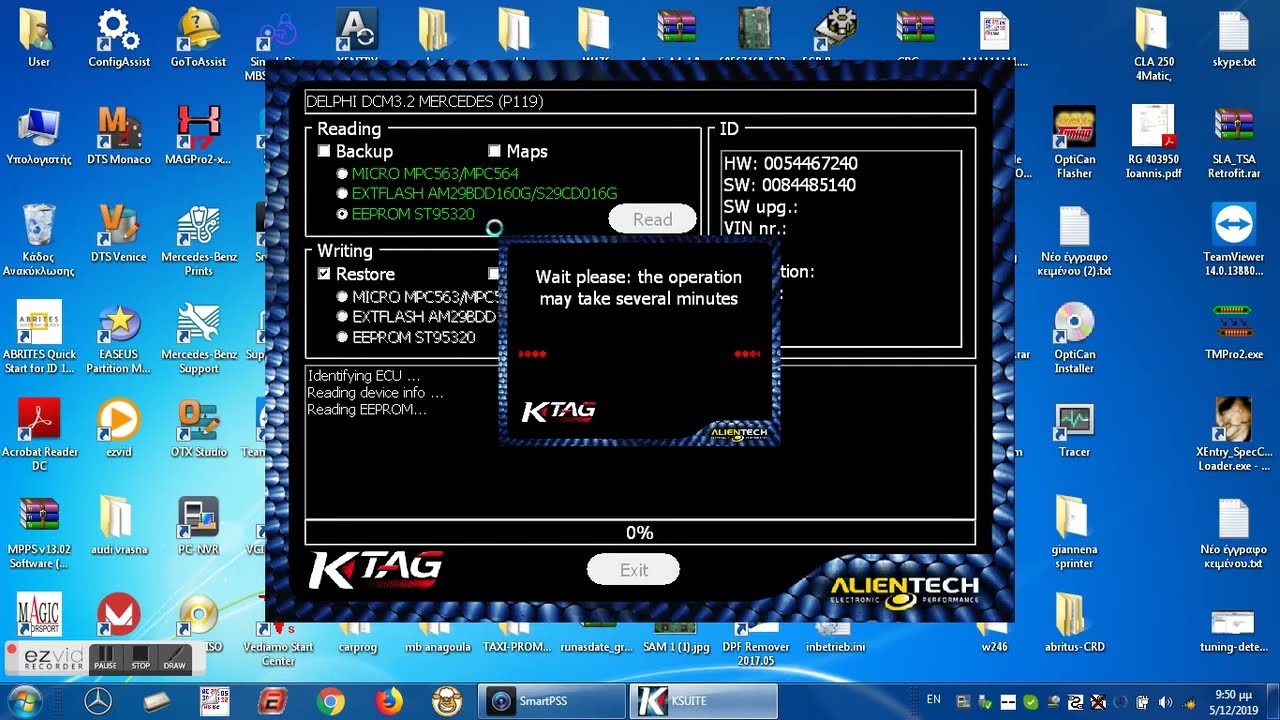The height and width of the screenshot is (720, 1280).
Task: Open the User folder icon
Action: pyautogui.click(x=39, y=38)
